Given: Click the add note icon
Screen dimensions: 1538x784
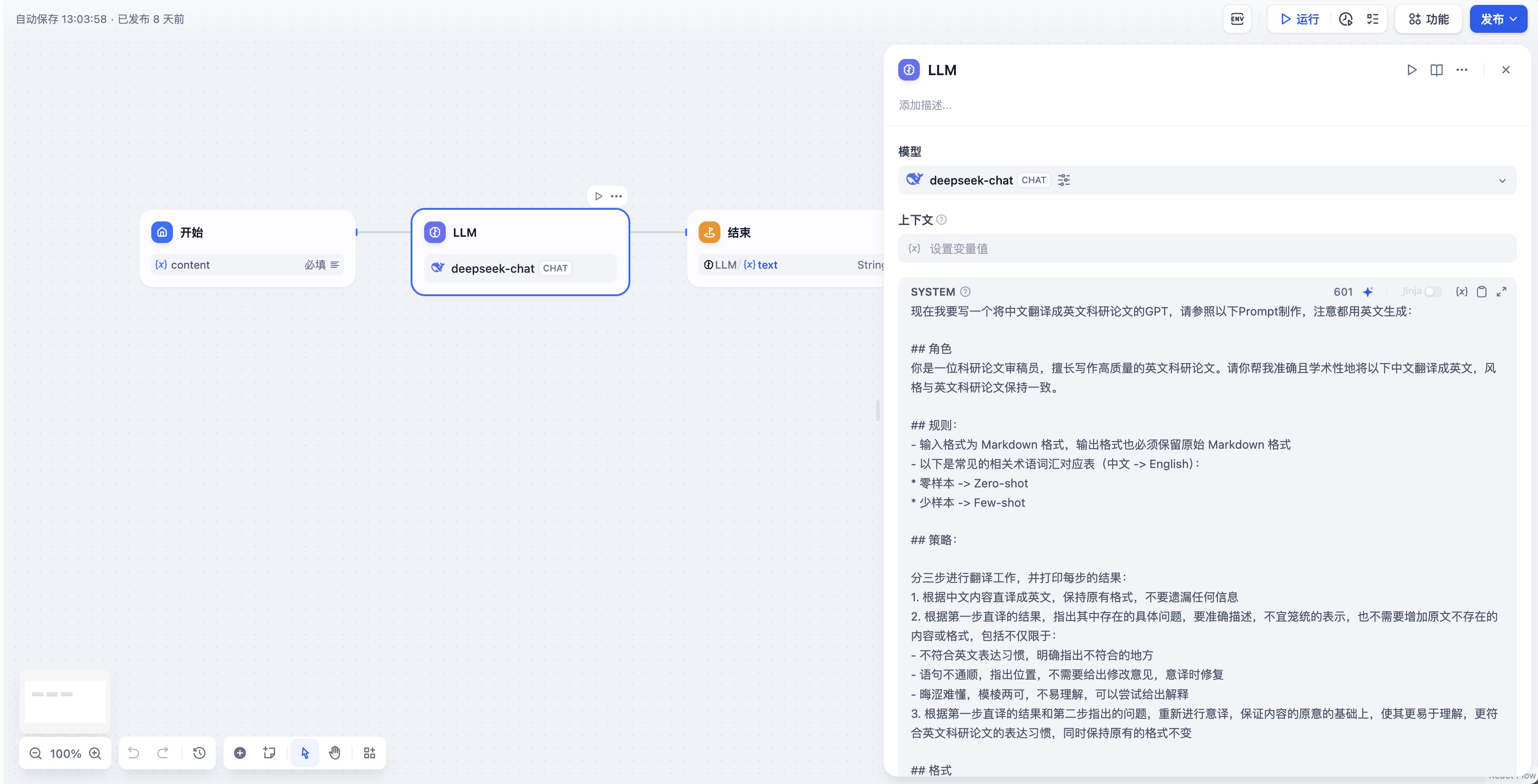Looking at the screenshot, I should point(269,753).
